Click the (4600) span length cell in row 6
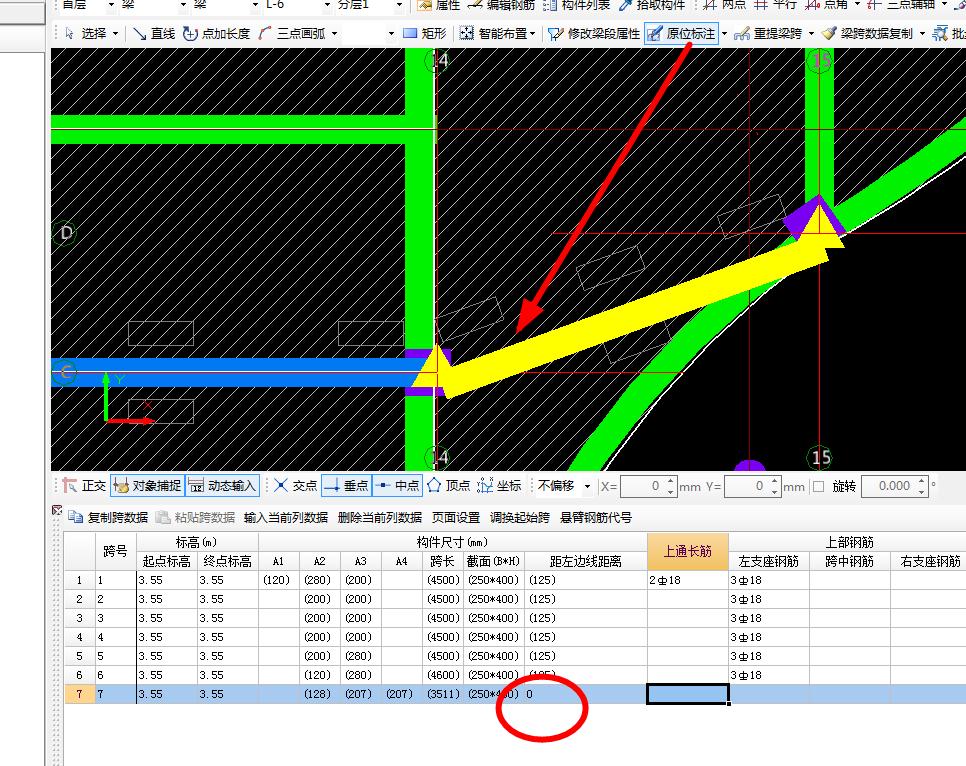 pyautogui.click(x=443, y=675)
